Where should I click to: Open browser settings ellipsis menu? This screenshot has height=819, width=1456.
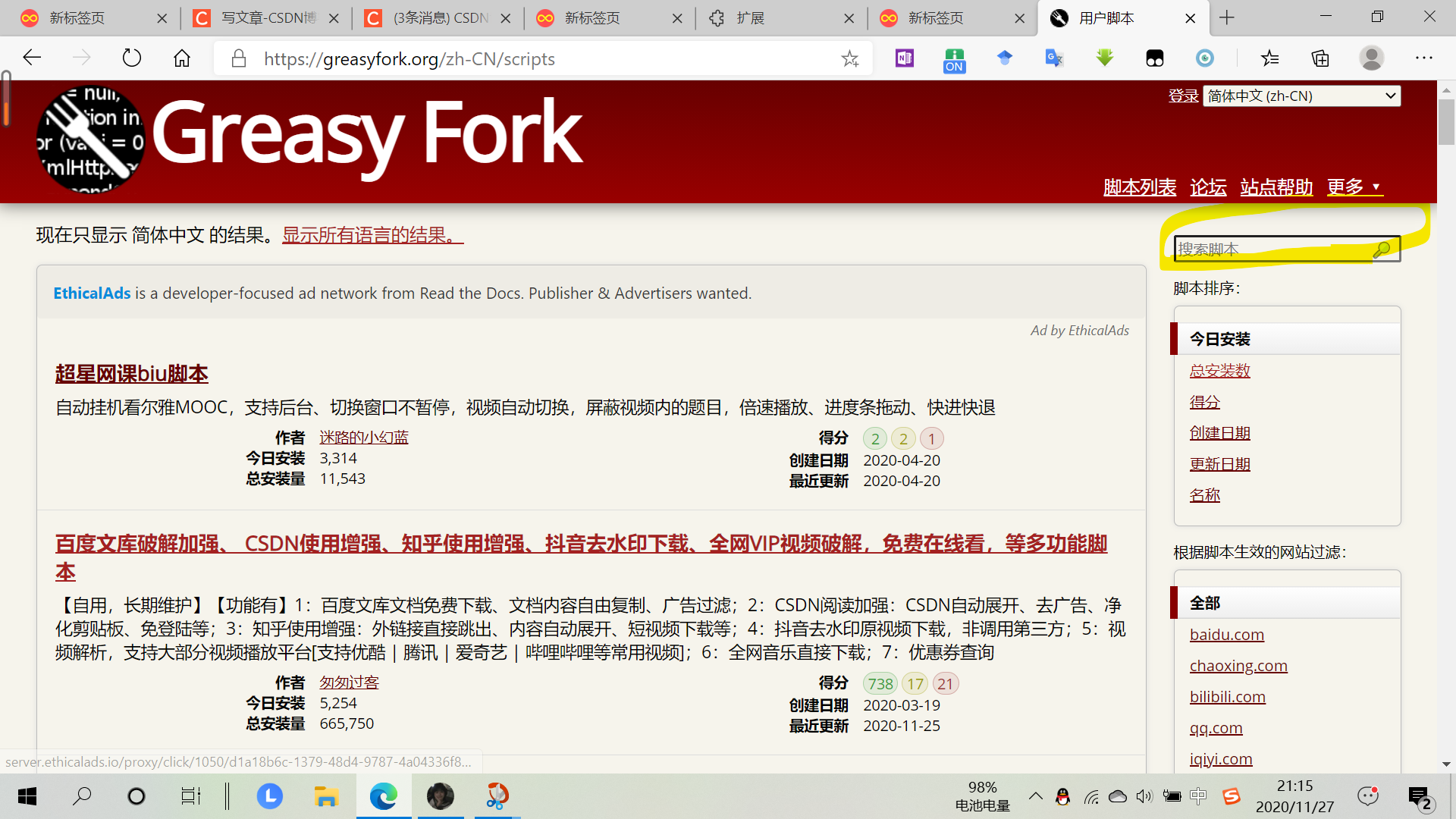pyautogui.click(x=1424, y=58)
